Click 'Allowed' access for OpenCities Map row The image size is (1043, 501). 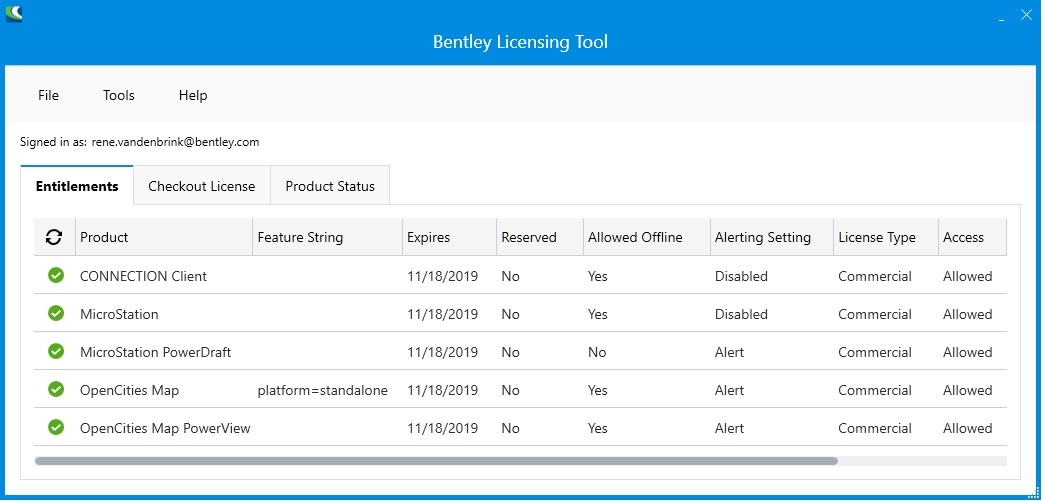[967, 390]
